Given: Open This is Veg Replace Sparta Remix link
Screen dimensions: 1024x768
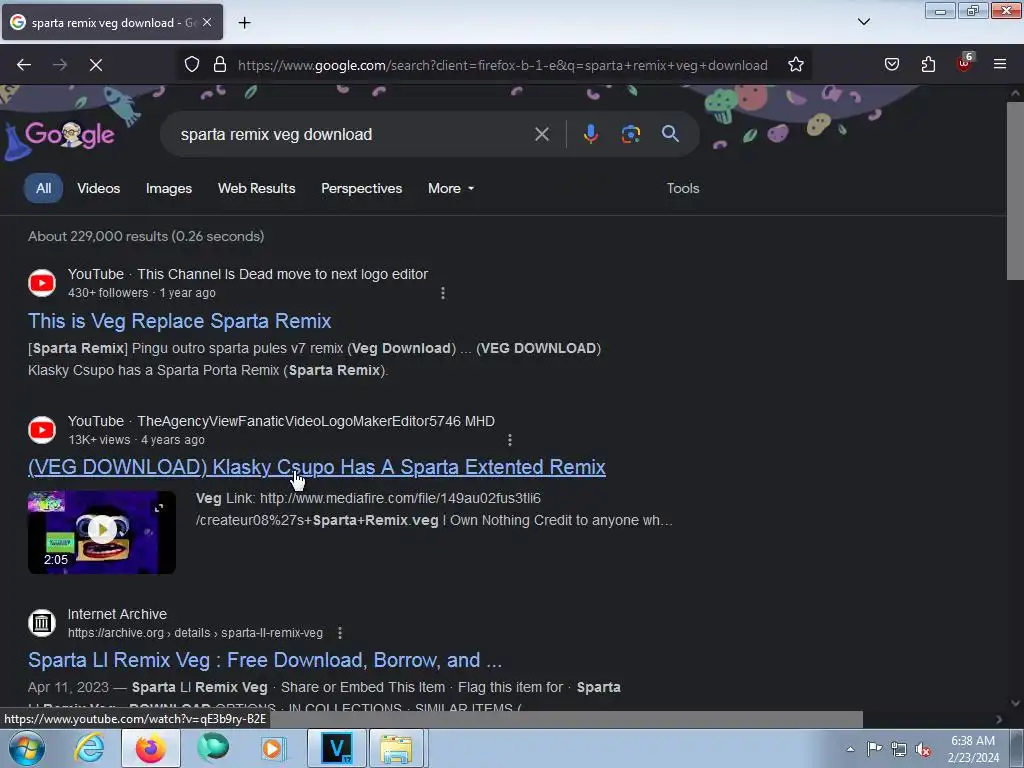Looking at the screenshot, I should point(180,321).
